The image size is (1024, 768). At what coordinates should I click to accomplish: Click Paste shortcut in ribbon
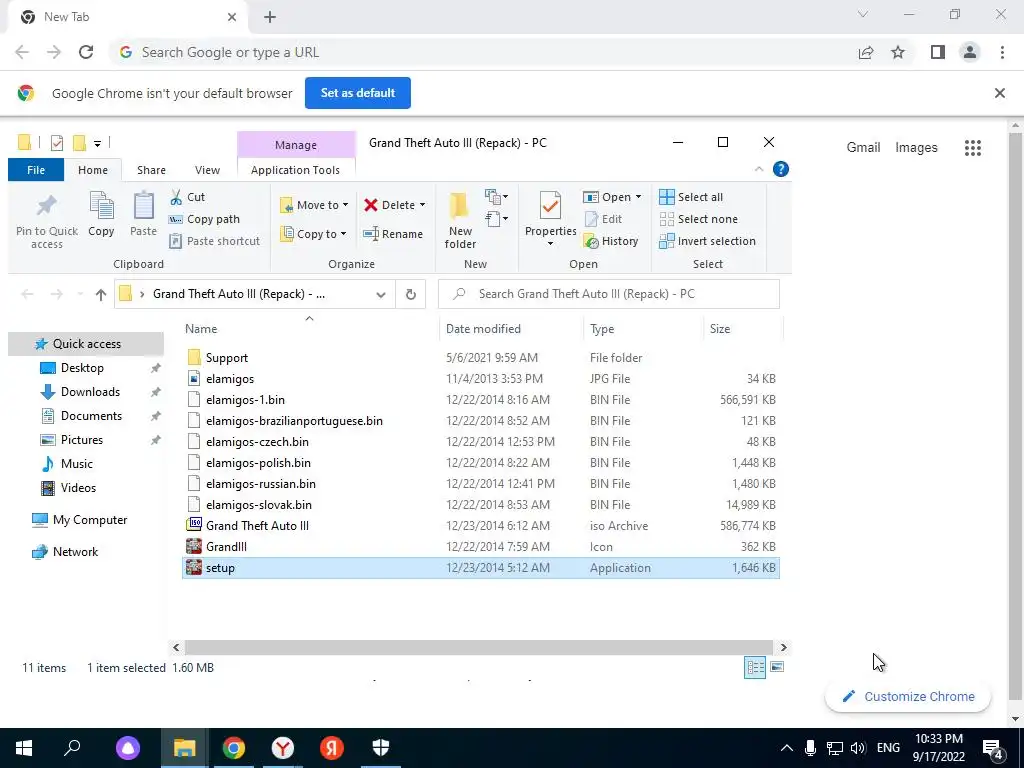coord(215,242)
